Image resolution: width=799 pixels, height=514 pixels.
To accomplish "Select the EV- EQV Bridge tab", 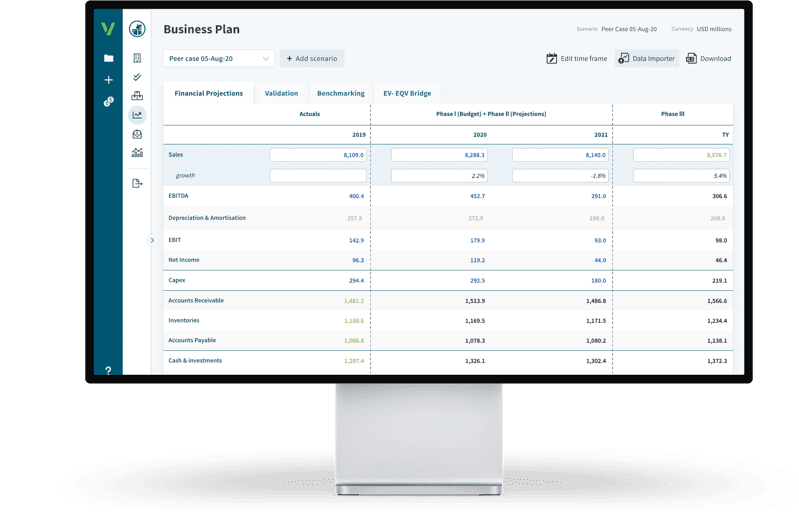I will (x=407, y=93).
